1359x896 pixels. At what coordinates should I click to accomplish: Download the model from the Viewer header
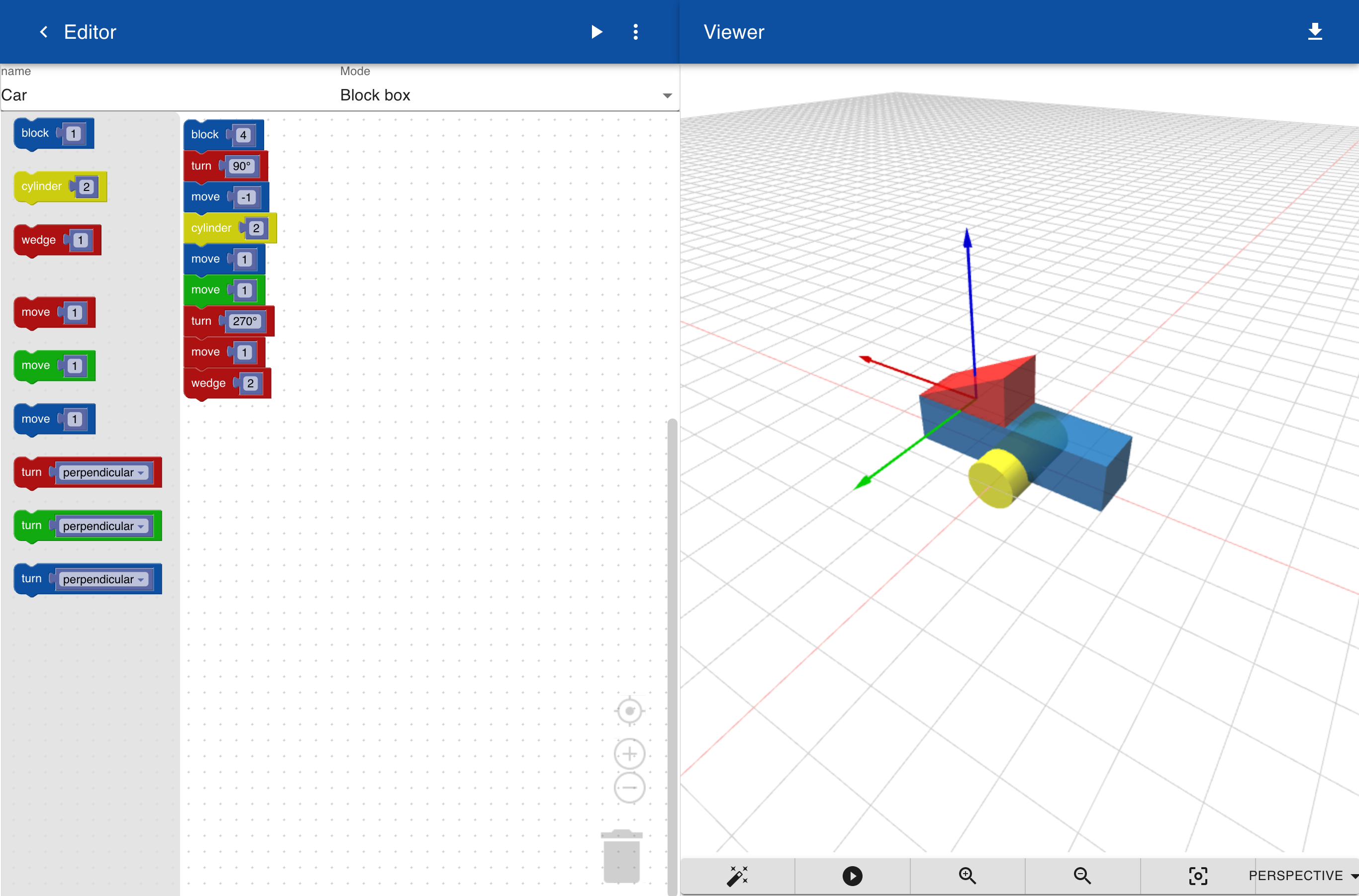pos(1315,31)
